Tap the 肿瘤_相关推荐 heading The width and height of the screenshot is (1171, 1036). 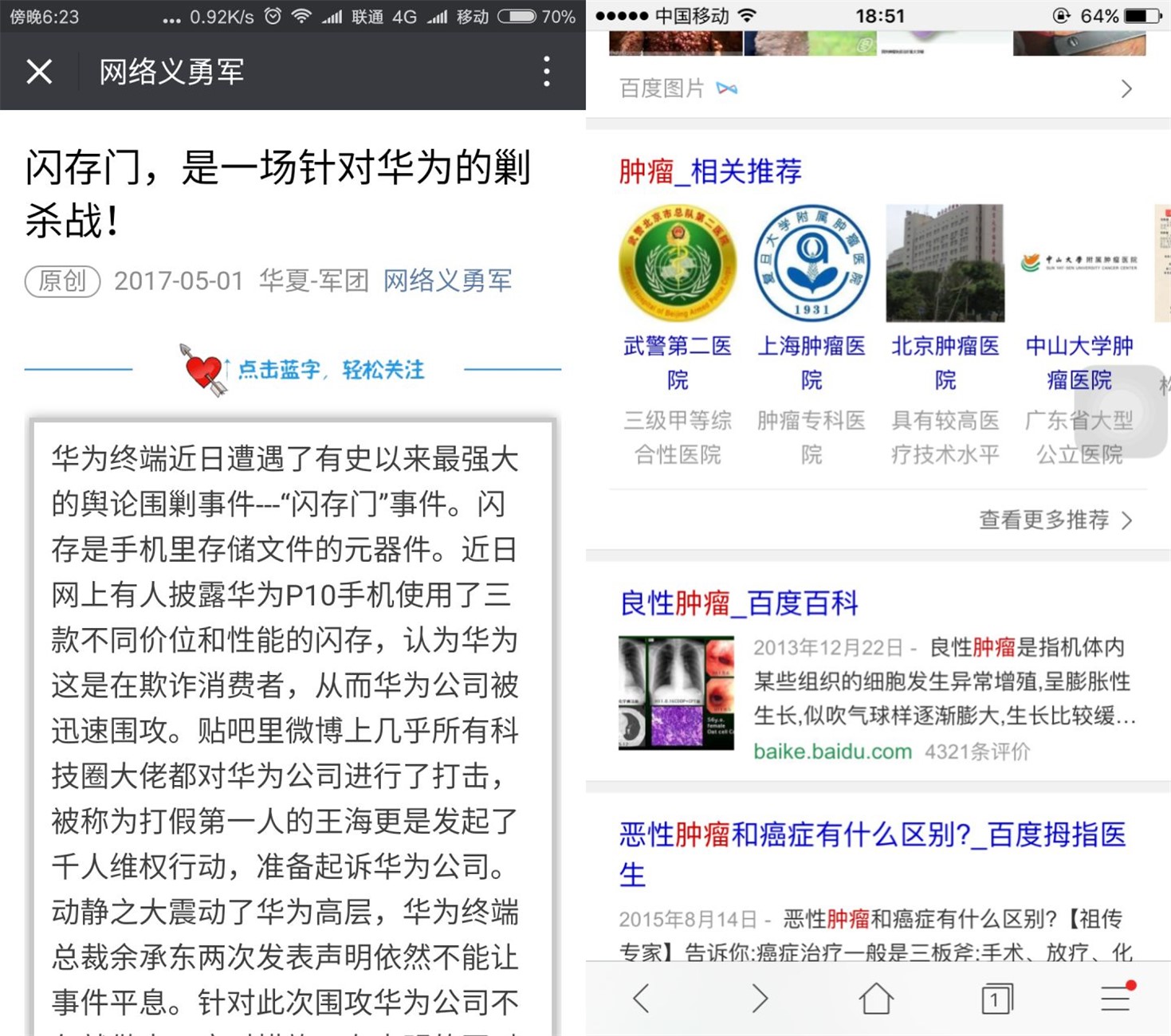point(710,171)
